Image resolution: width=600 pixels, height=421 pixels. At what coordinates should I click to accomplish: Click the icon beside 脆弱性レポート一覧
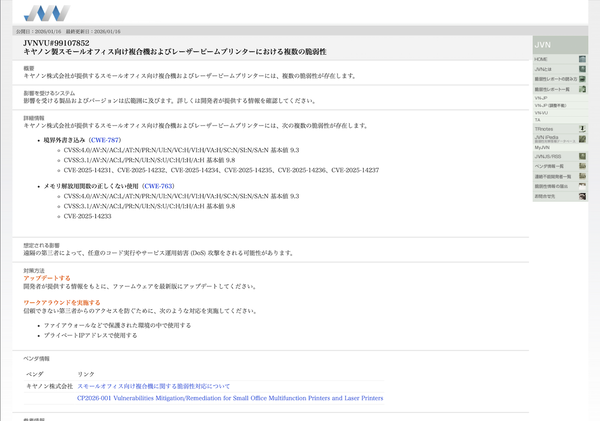pyautogui.click(x=582, y=89)
